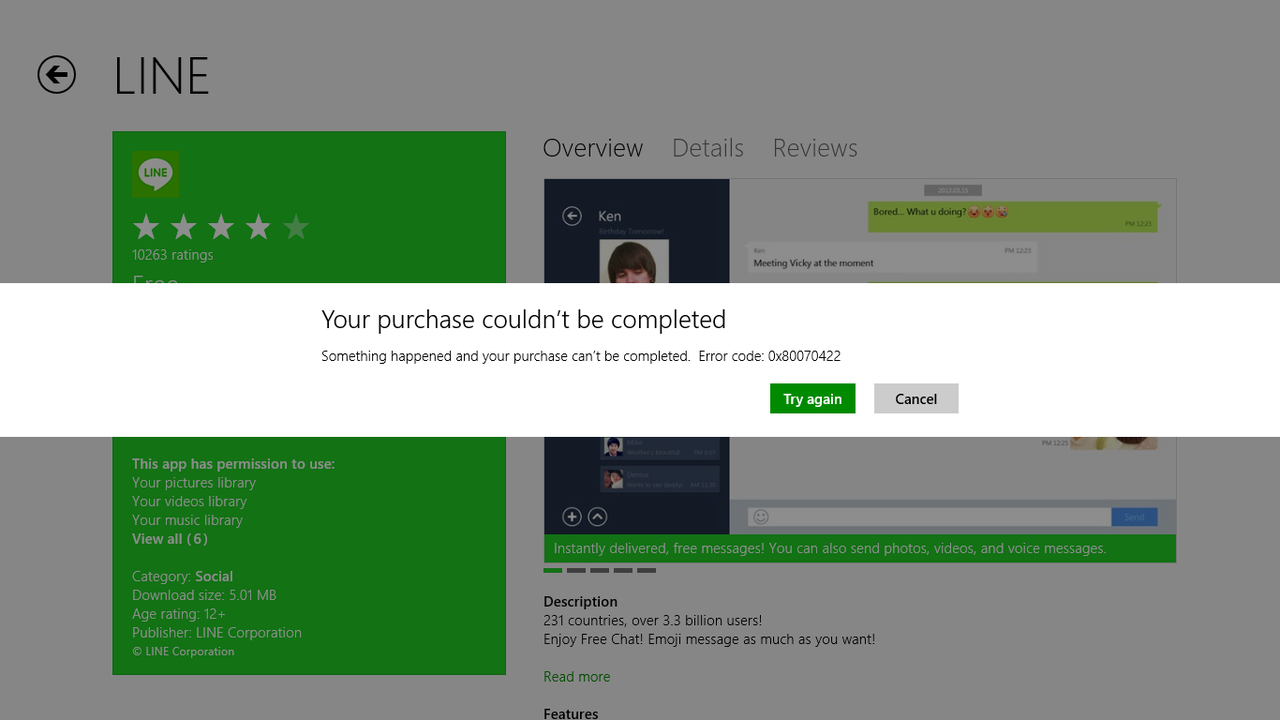Click the plus icon in the screenshot
This screenshot has height=720, width=1280.
point(572,517)
